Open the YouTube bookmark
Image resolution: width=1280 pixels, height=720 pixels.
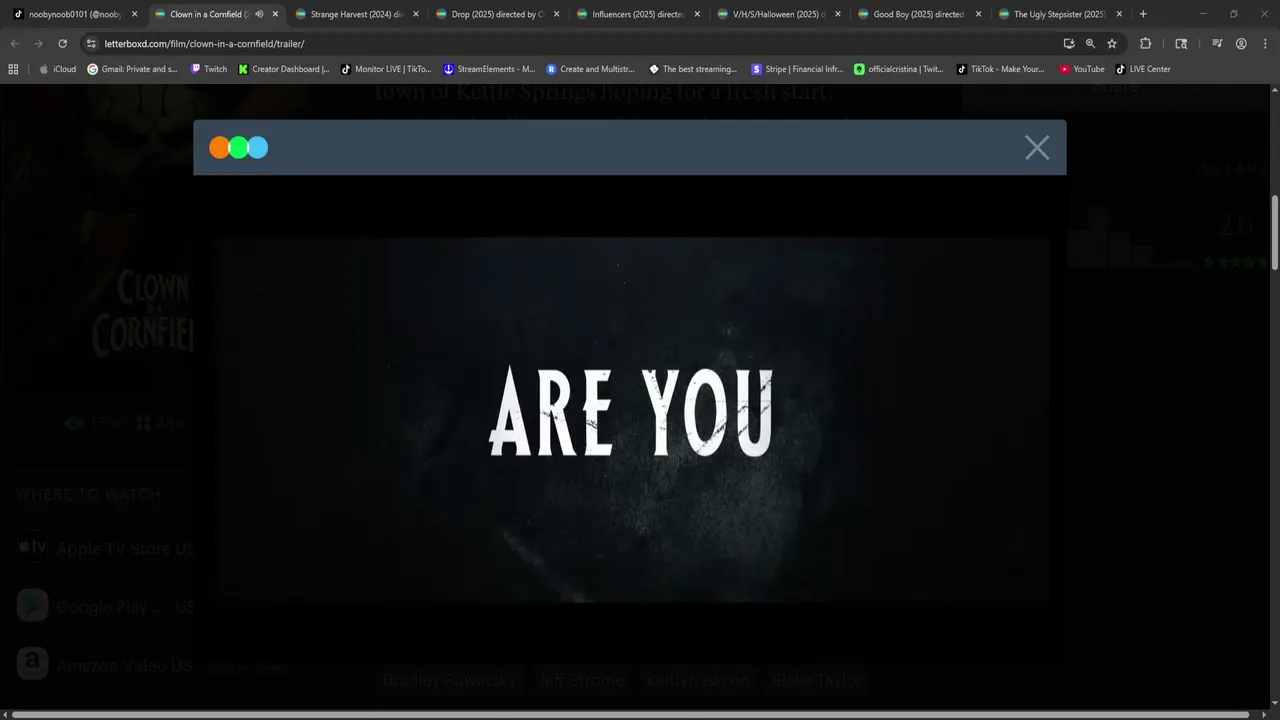[x=1082, y=69]
